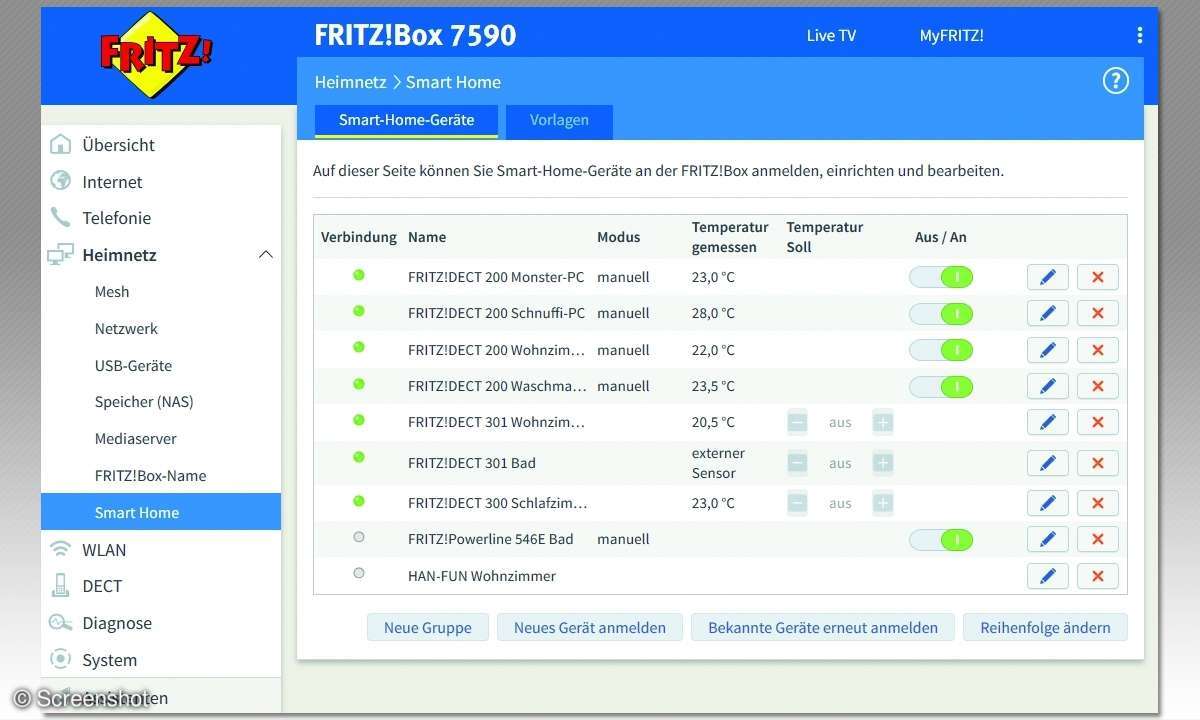
Task: Edit the FRITZ!DECT 300 Schlafzim… device
Action: [x=1047, y=503]
